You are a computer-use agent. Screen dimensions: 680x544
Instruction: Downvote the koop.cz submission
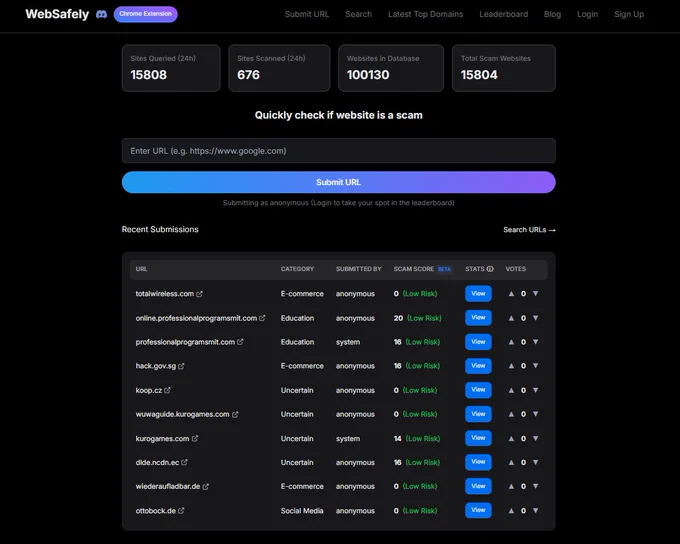(536, 390)
